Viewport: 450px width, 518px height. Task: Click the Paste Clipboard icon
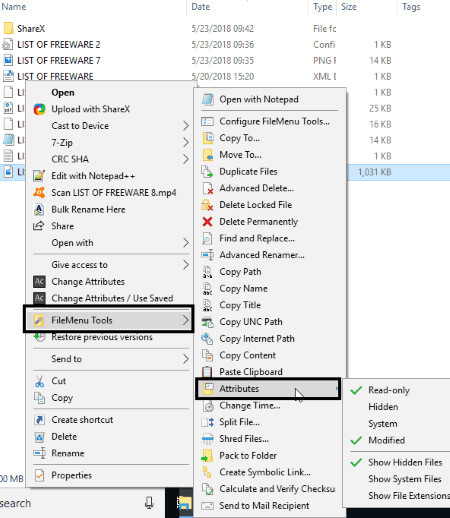click(x=207, y=371)
